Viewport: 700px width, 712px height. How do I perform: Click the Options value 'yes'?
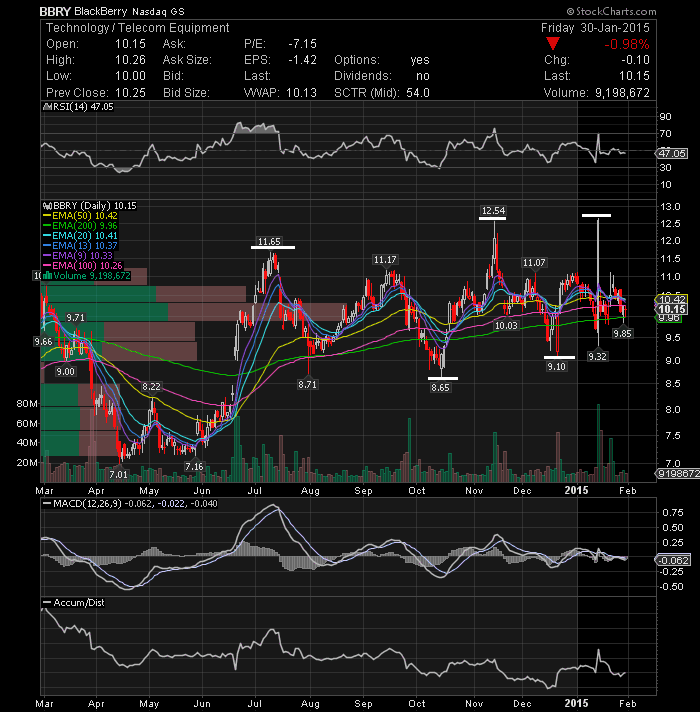tap(420, 60)
